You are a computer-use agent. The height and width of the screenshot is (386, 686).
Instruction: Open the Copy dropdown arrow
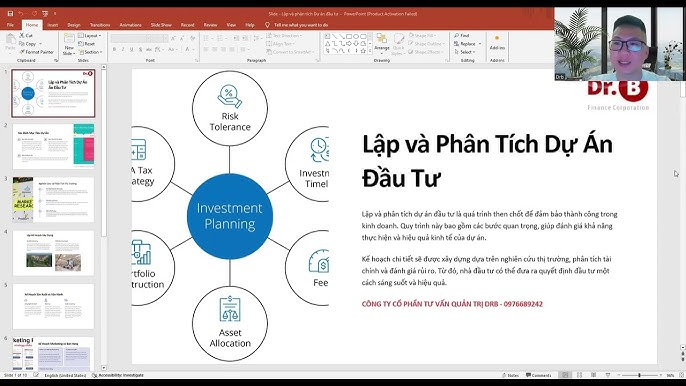point(41,44)
